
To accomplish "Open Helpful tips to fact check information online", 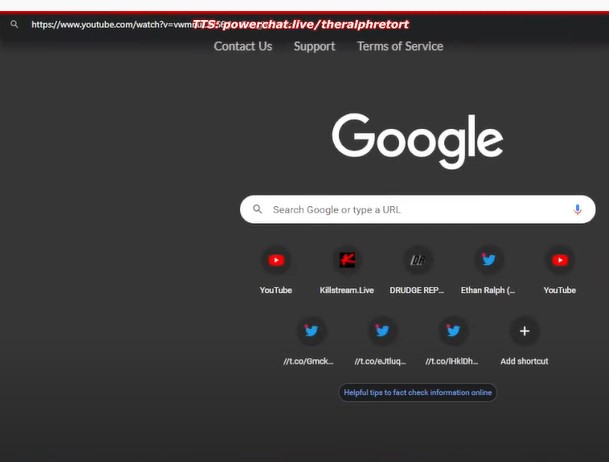I will [418, 393].
